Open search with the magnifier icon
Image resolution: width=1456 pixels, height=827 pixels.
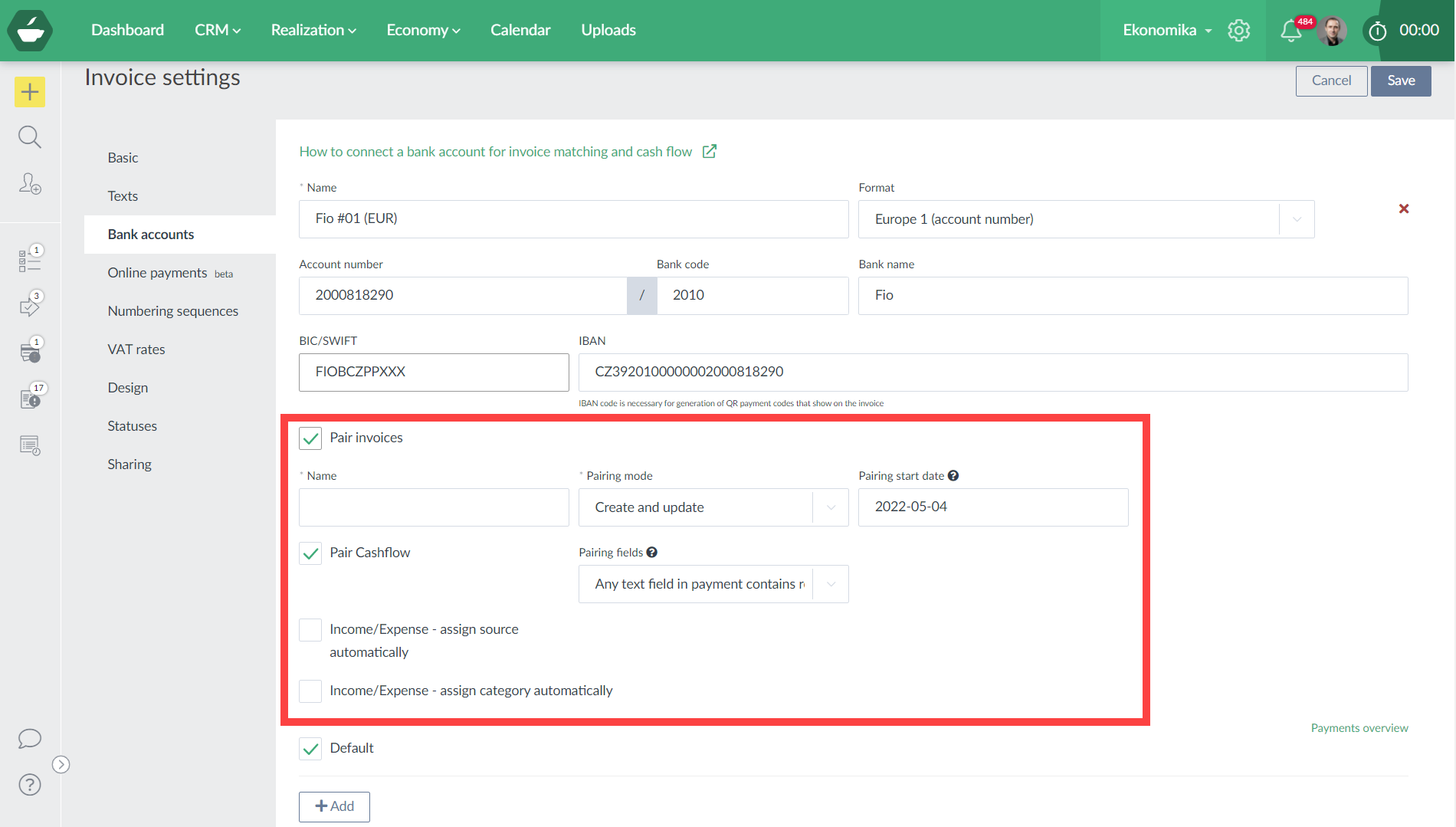(30, 137)
